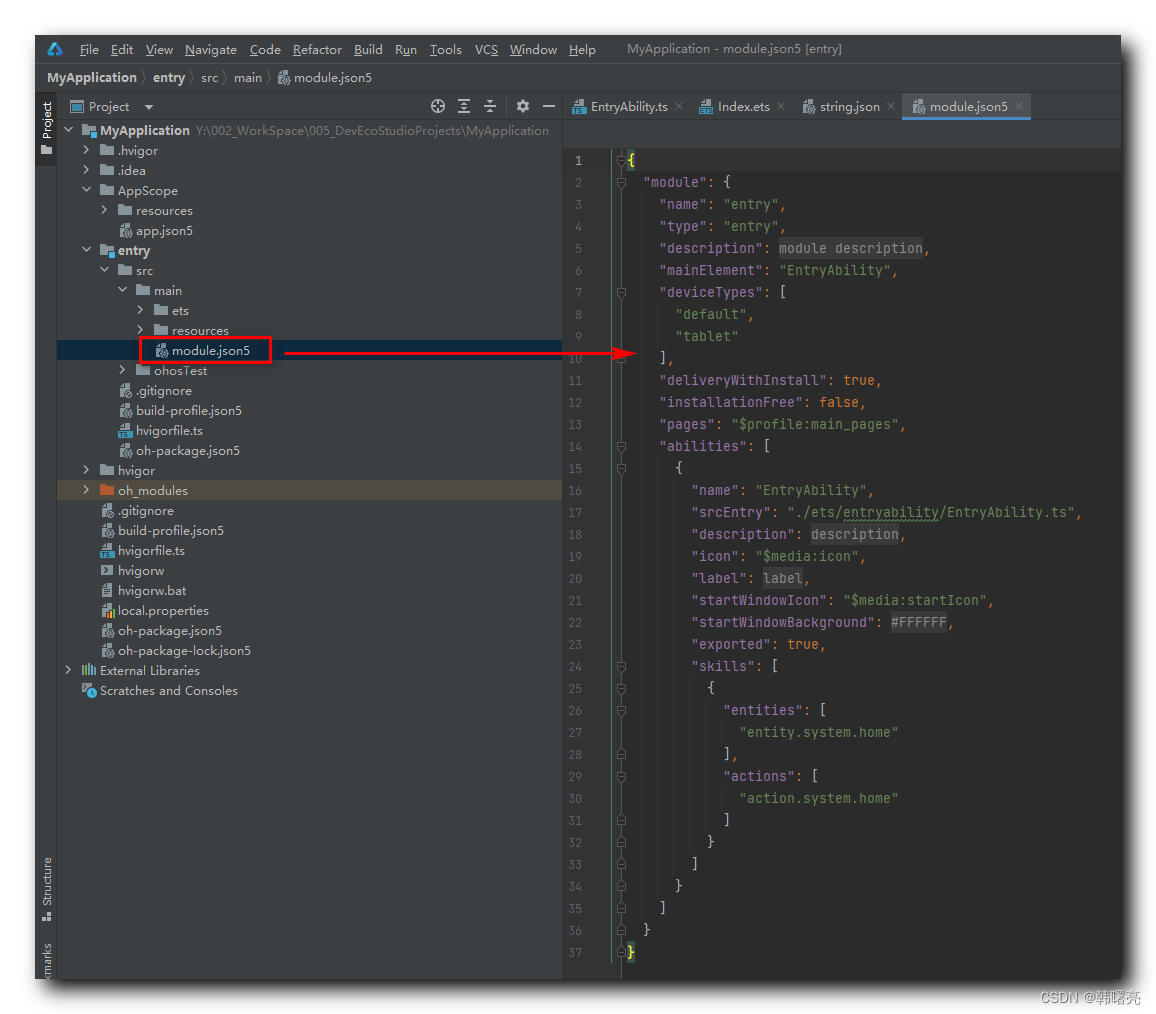Expand the resources folder under main
The width and height of the screenshot is (1156, 1014).
point(140,330)
